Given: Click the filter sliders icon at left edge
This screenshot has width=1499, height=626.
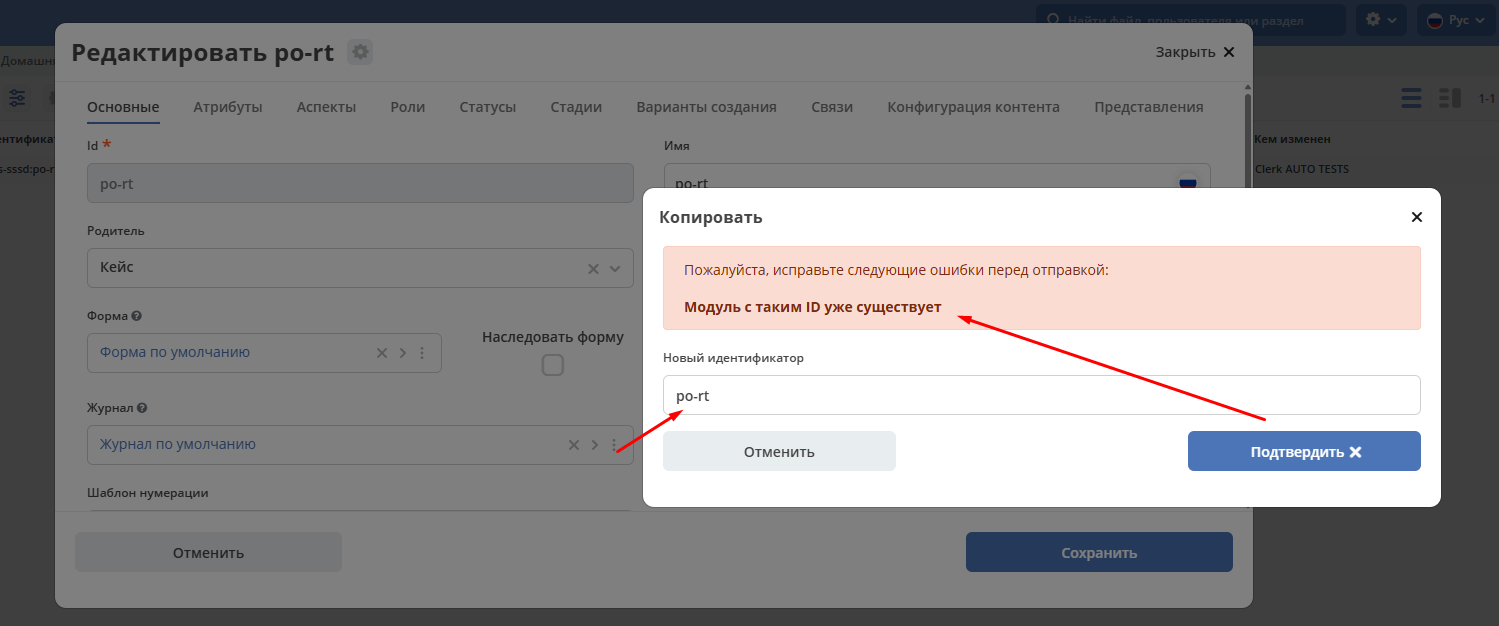Looking at the screenshot, I should point(17,97).
